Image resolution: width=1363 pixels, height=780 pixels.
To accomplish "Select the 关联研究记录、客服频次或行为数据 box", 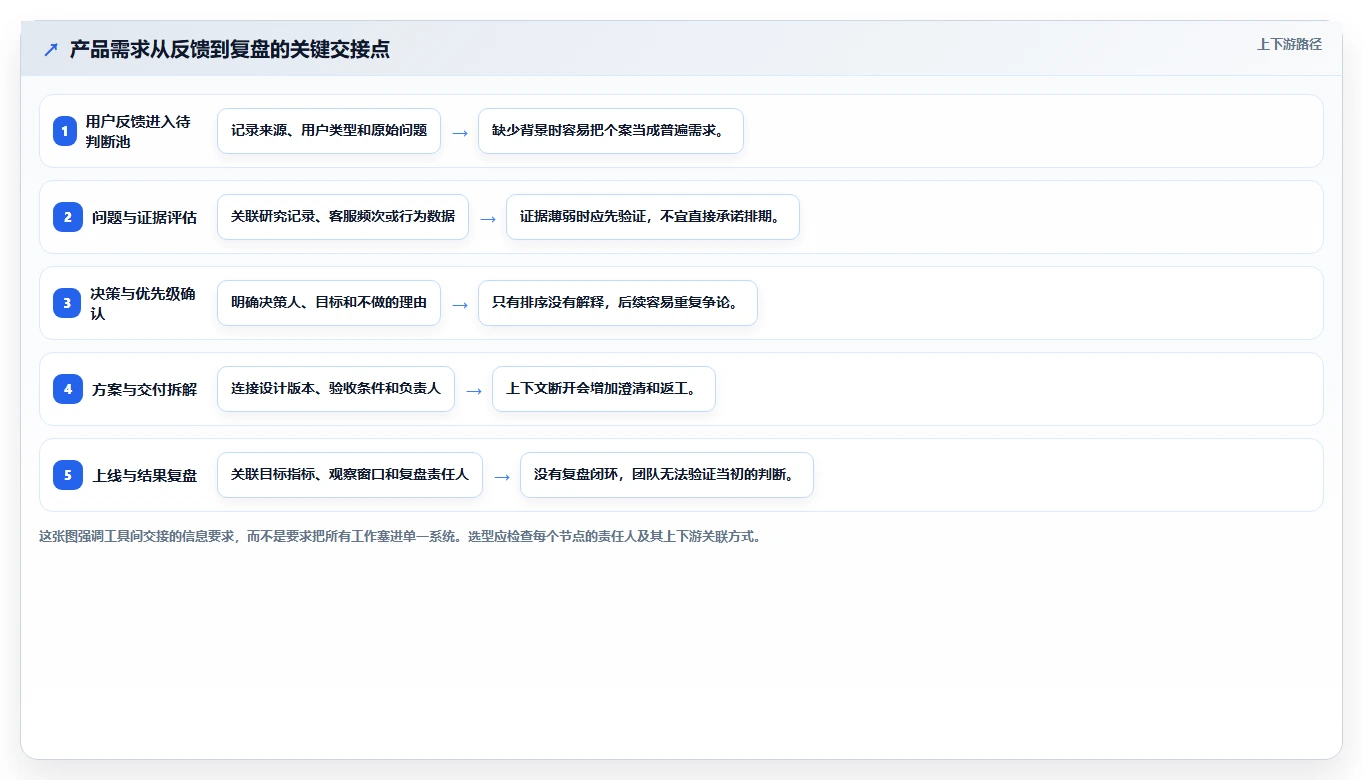I will pos(343,217).
